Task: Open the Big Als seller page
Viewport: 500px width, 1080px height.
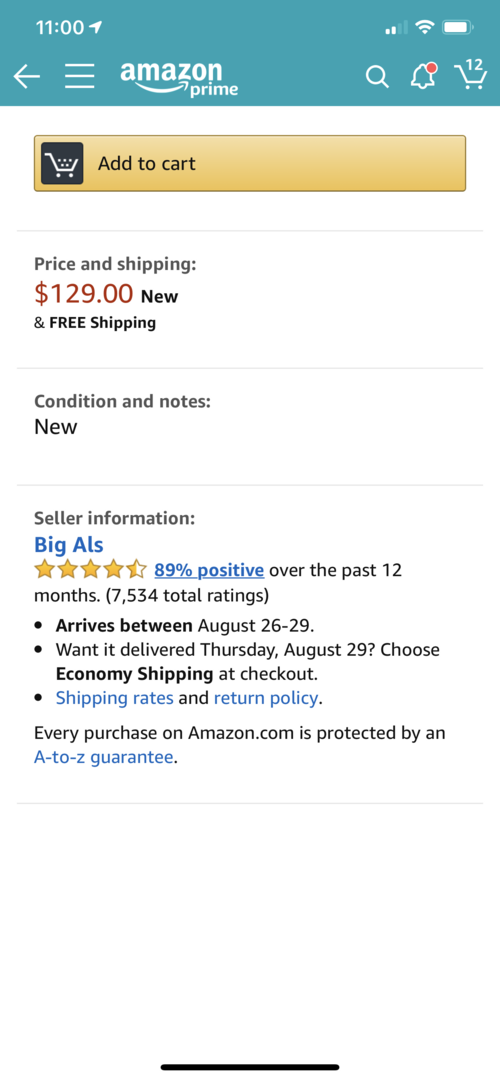Action: (69, 545)
